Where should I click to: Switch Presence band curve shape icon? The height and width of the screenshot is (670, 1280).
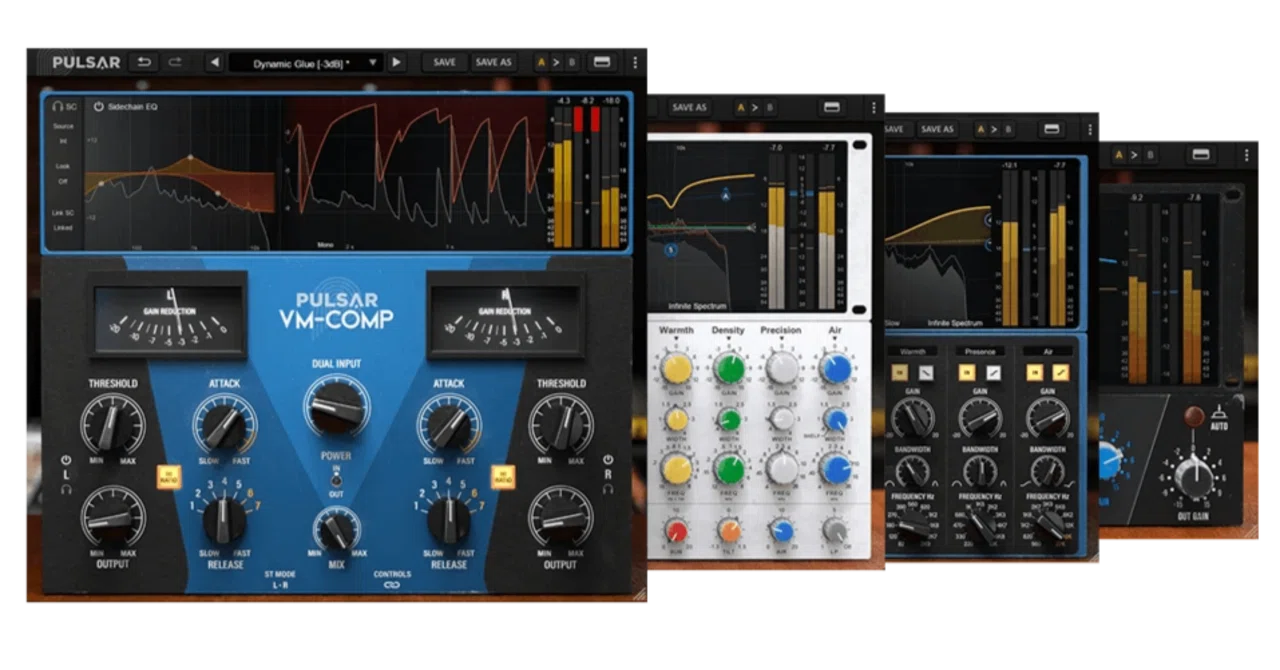tap(994, 372)
